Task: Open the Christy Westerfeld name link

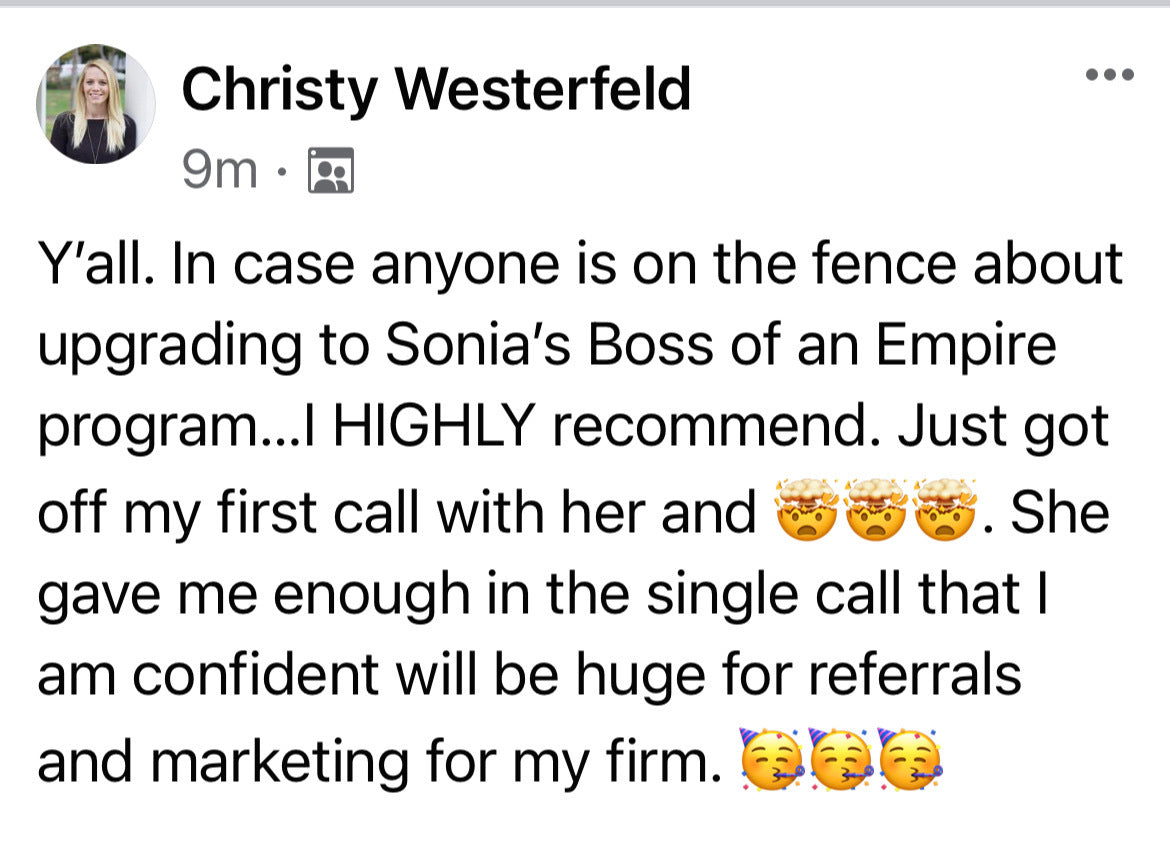Action: click(436, 89)
